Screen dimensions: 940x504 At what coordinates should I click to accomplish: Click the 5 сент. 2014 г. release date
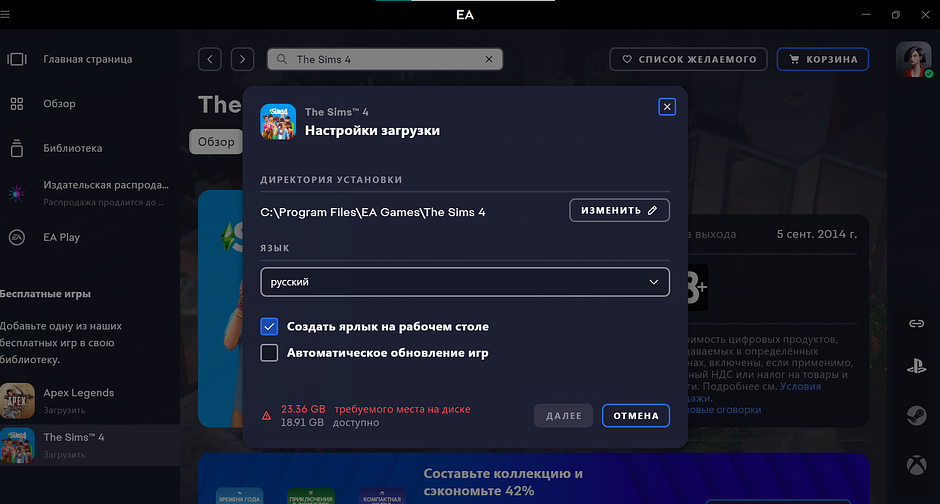pos(817,234)
